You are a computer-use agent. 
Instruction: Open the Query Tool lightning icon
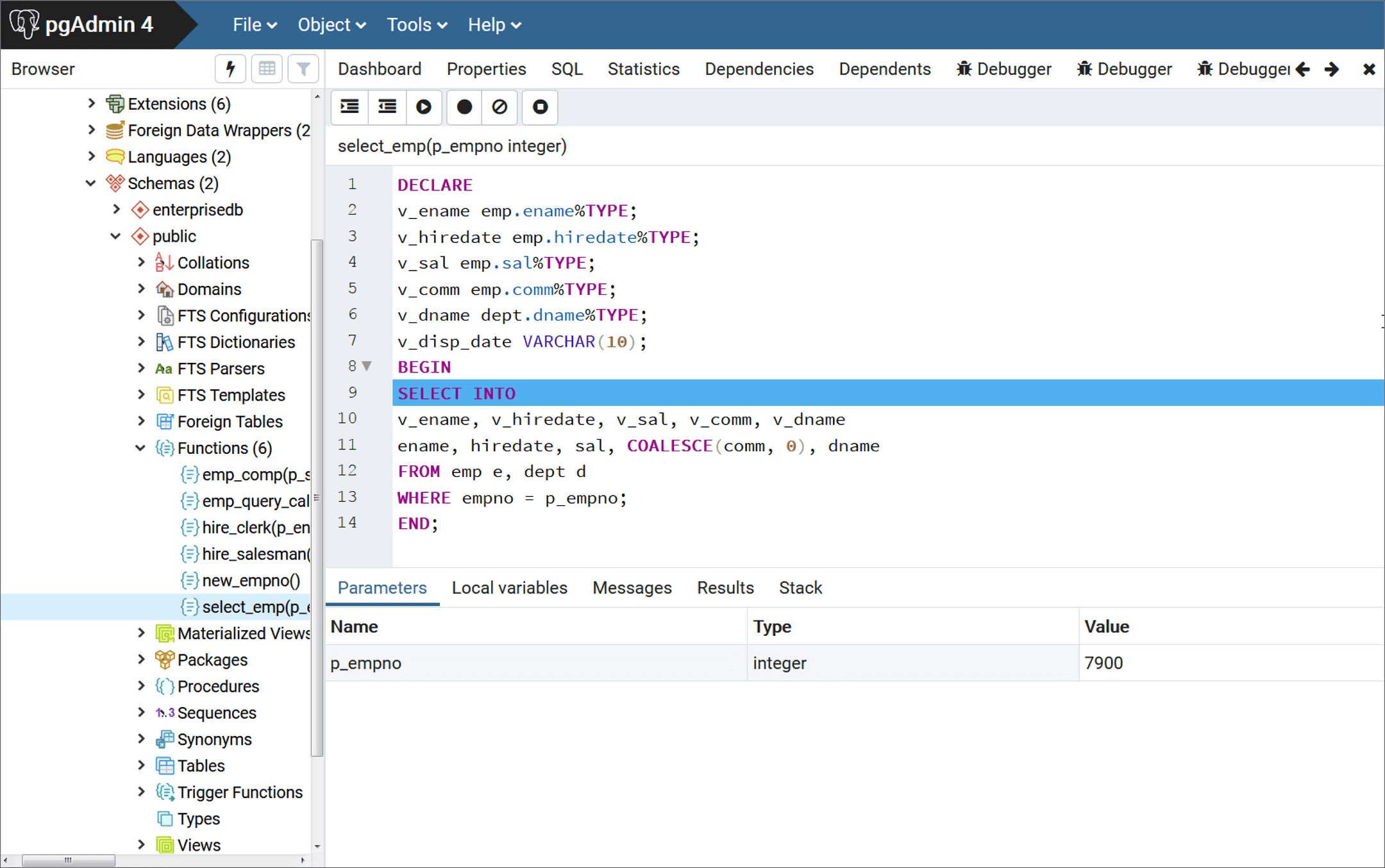tap(230, 69)
